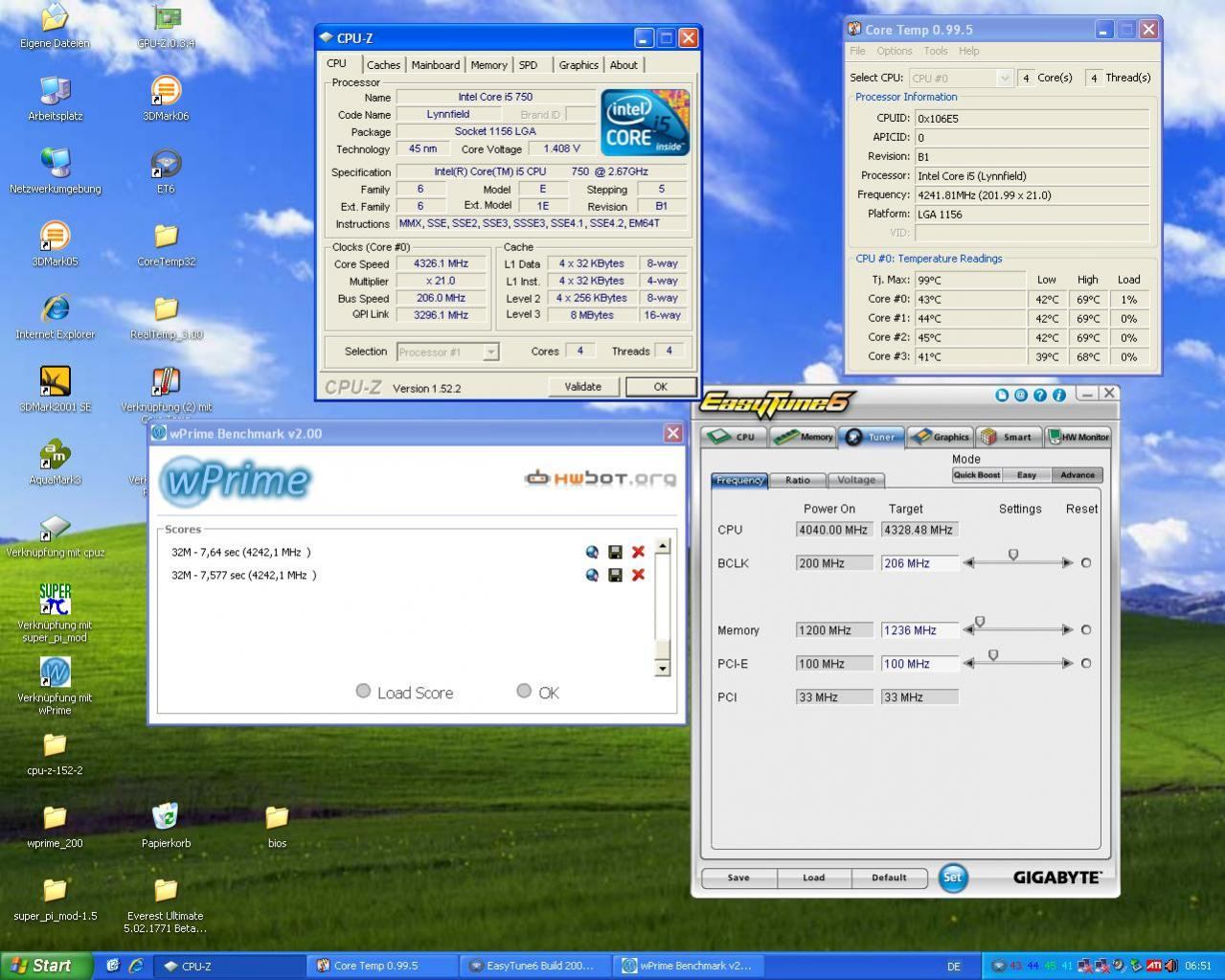Viewport: 1225px width, 980px height.
Task: Select the Papierkorb recycle bin icon
Action: pyautogui.click(x=166, y=816)
